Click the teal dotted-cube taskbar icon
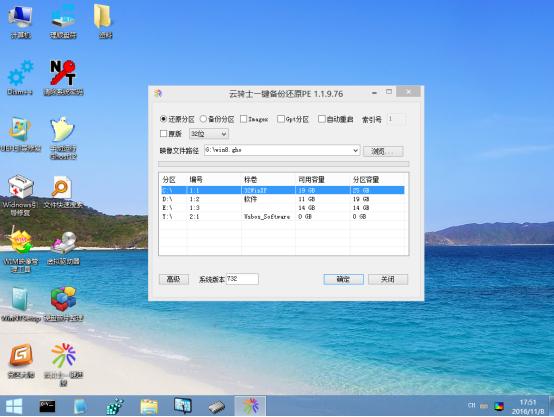The width and height of the screenshot is (554, 417). (x=115, y=406)
